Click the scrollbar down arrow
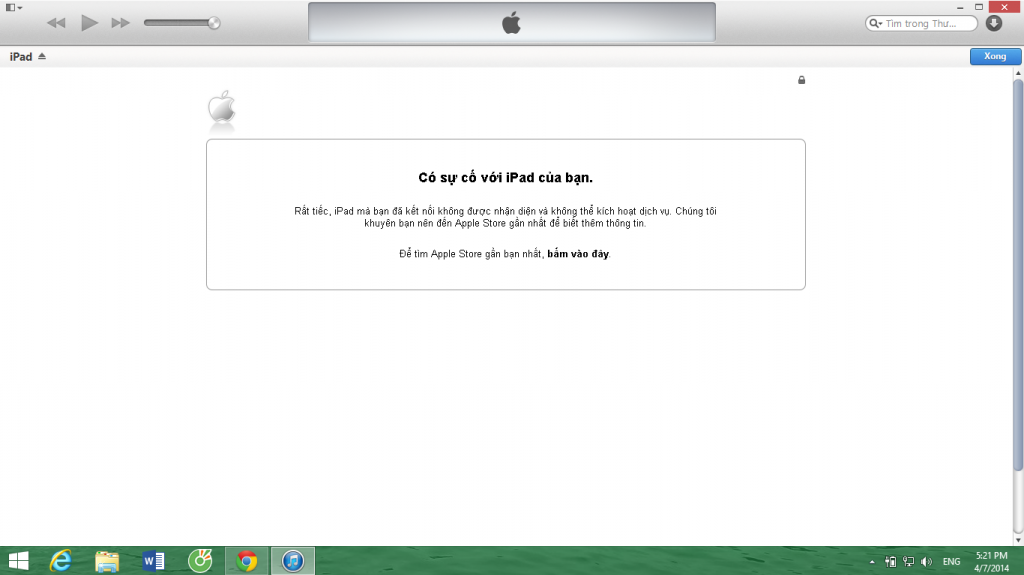This screenshot has width=1024, height=575. [x=1017, y=540]
